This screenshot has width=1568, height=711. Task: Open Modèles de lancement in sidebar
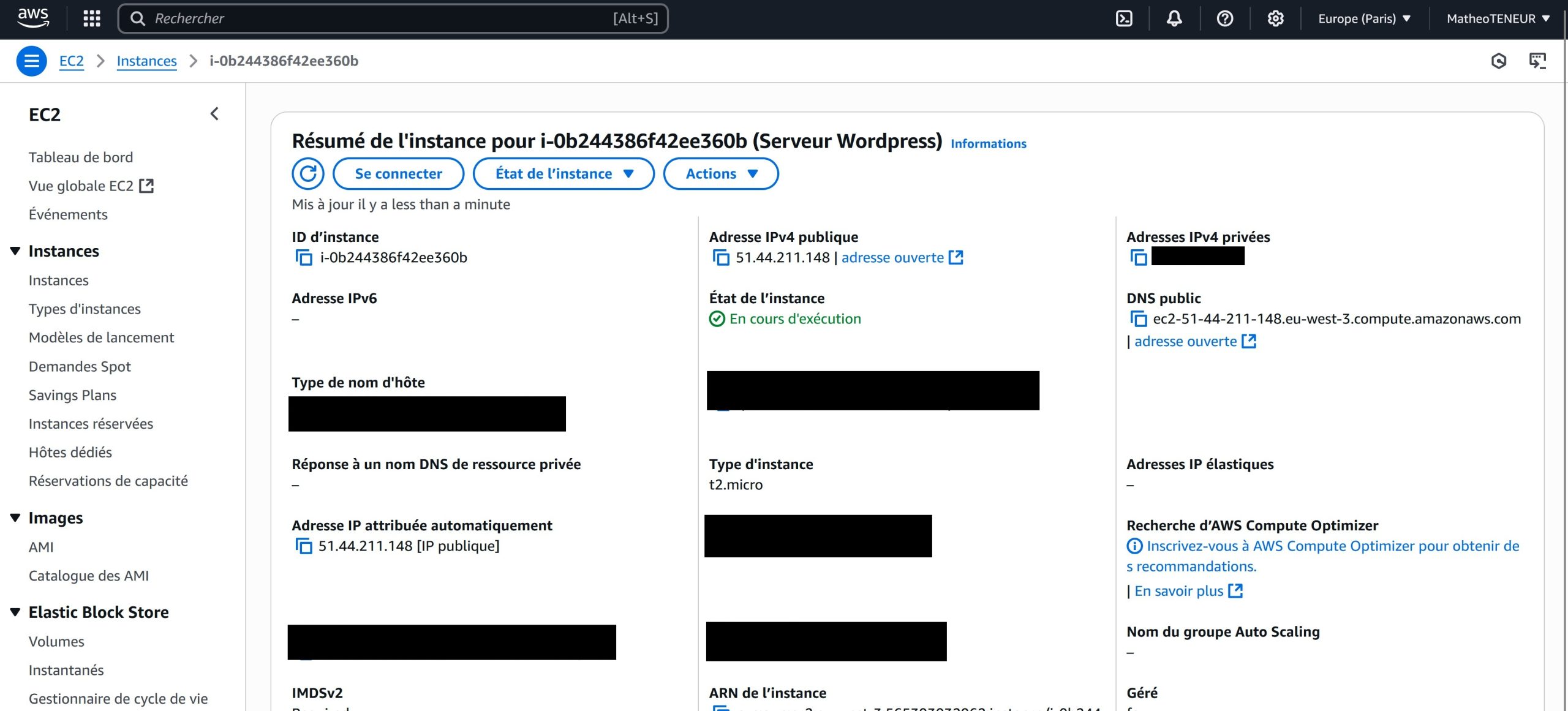(x=102, y=337)
